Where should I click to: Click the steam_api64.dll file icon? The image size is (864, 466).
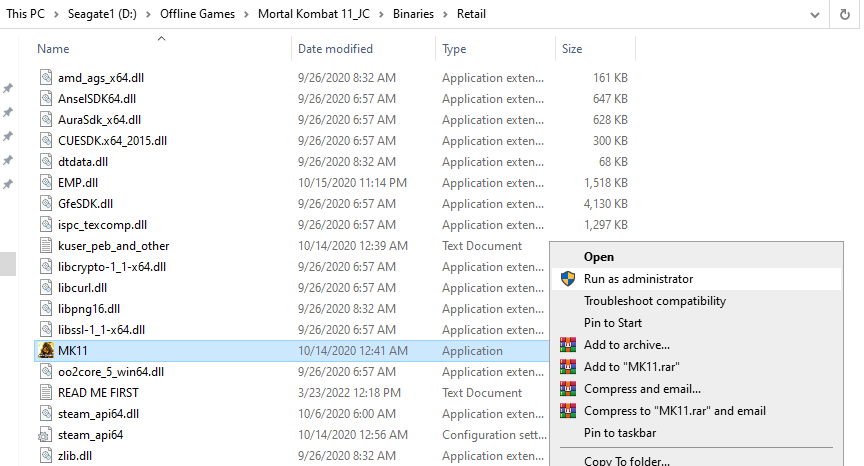click(x=46, y=413)
